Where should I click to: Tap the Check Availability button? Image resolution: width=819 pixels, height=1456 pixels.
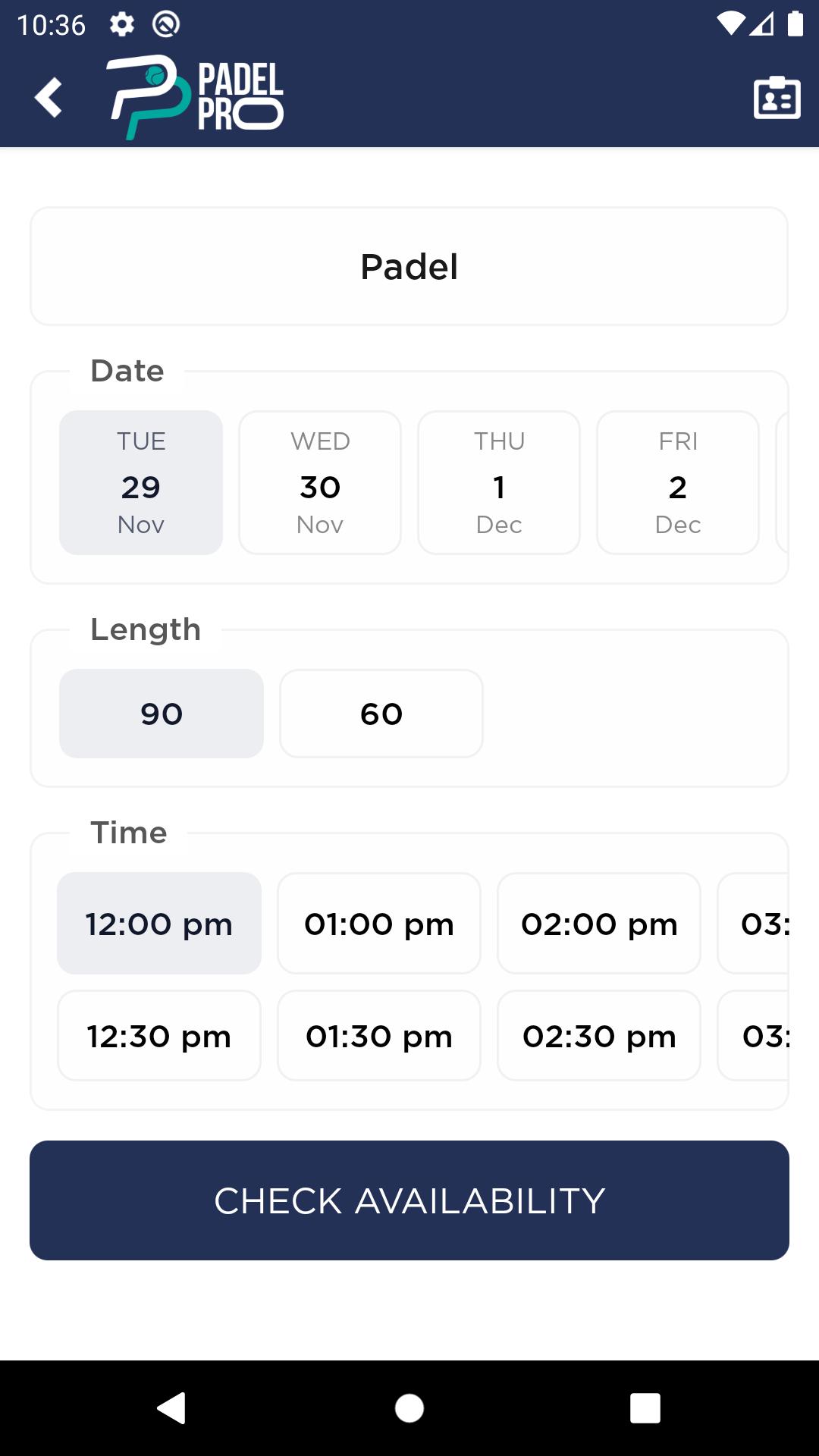409,1200
